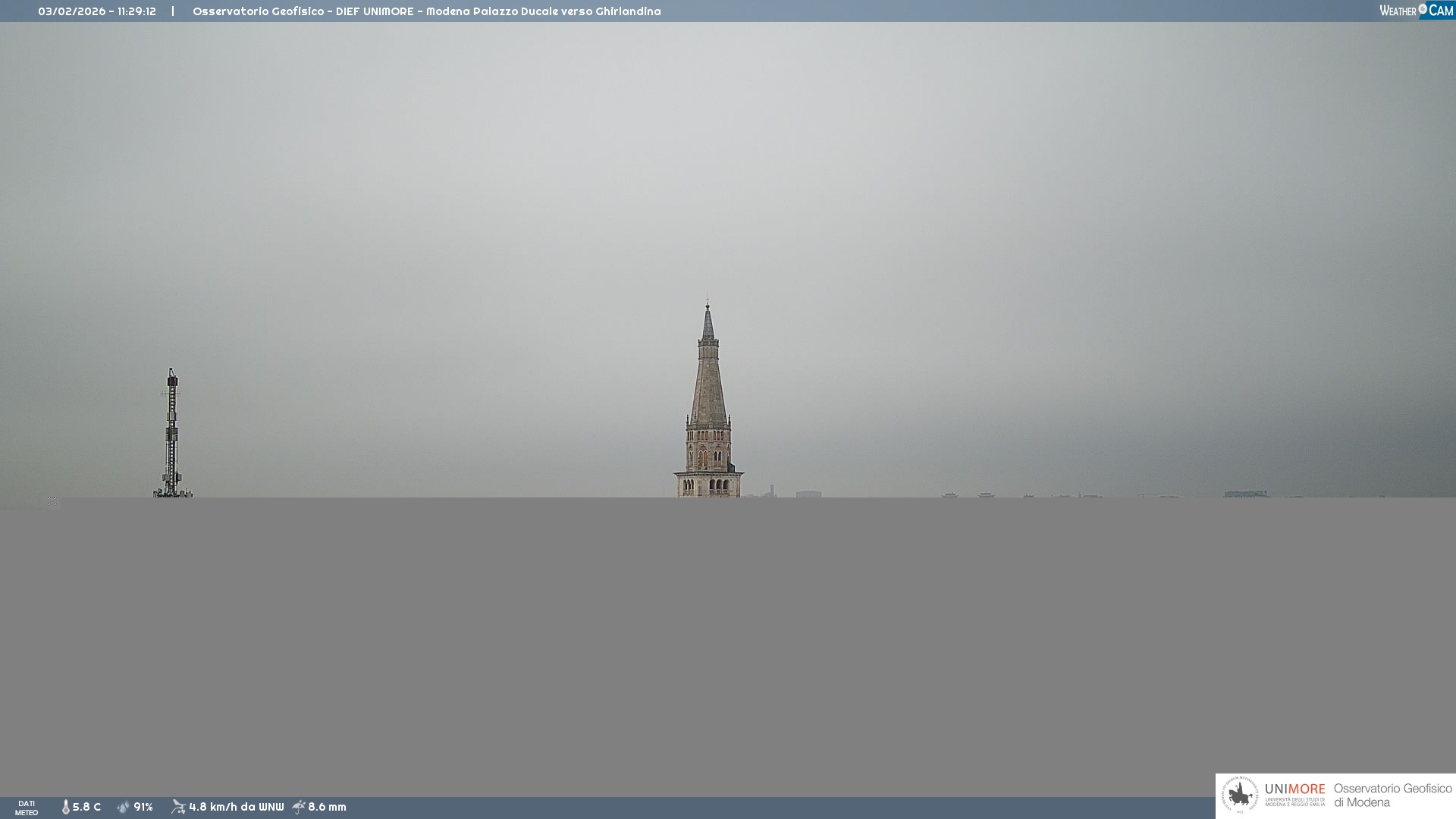Image resolution: width=1456 pixels, height=819 pixels.
Task: Click the vertical separator after timestamp
Action: 173,11
